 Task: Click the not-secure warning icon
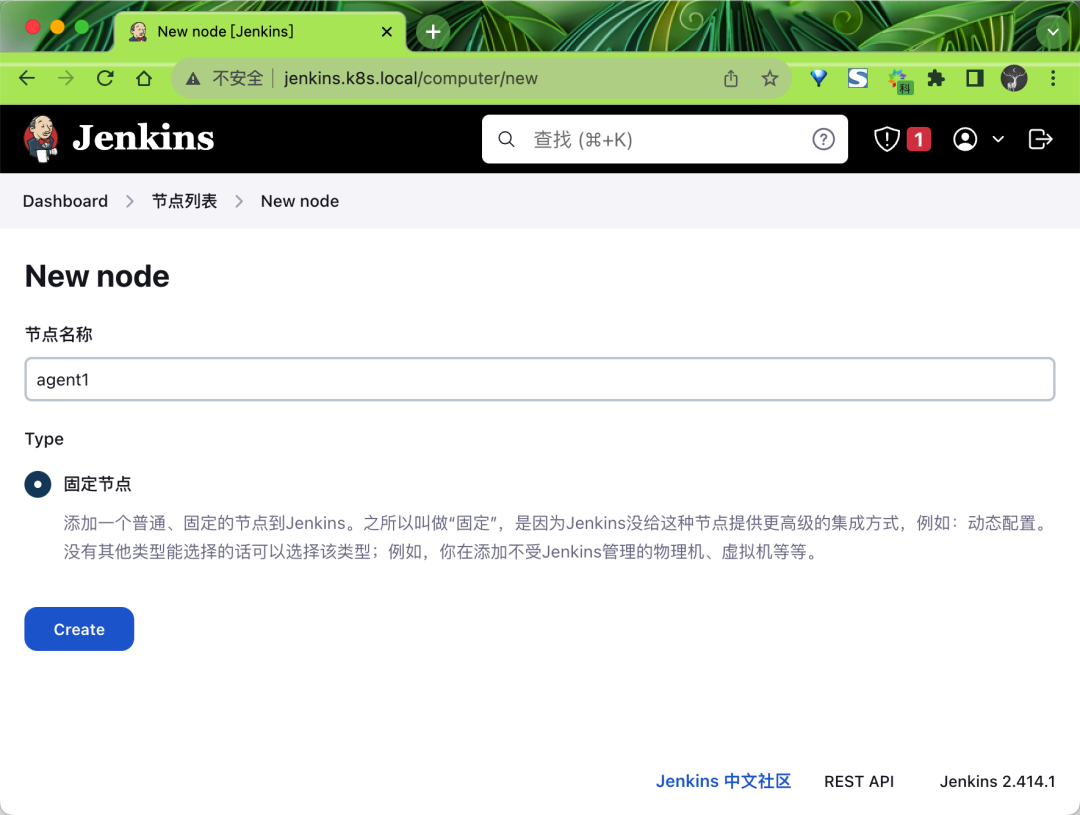(193, 79)
